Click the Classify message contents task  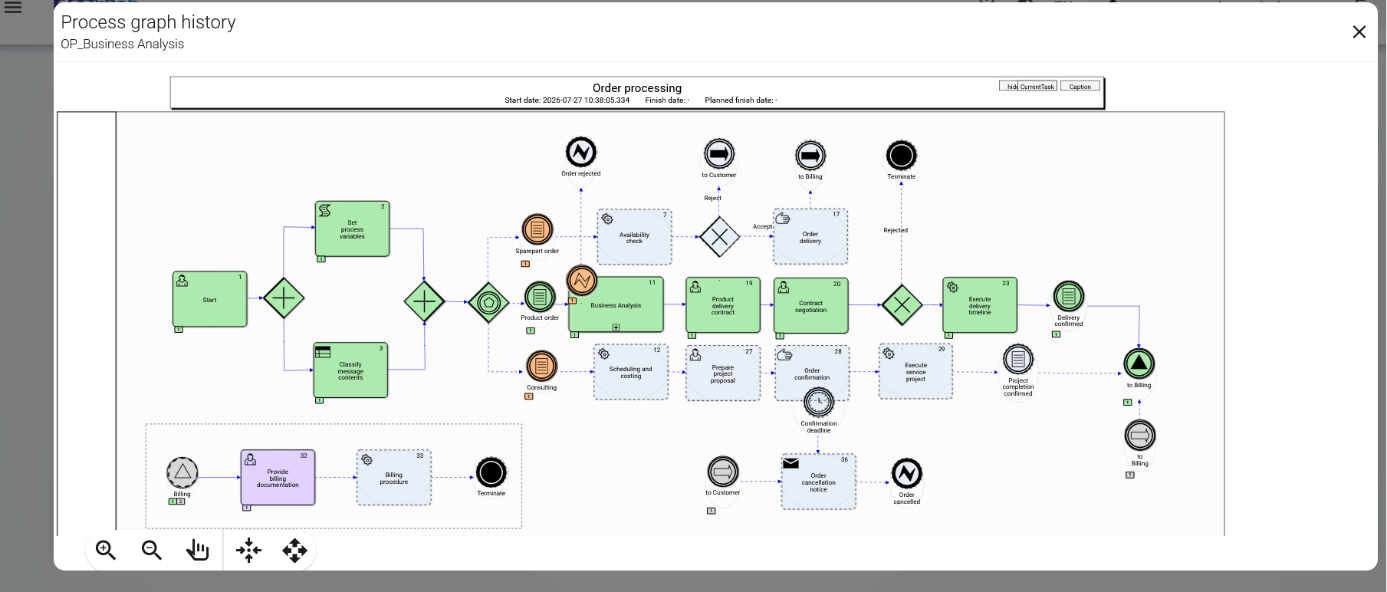coord(350,370)
